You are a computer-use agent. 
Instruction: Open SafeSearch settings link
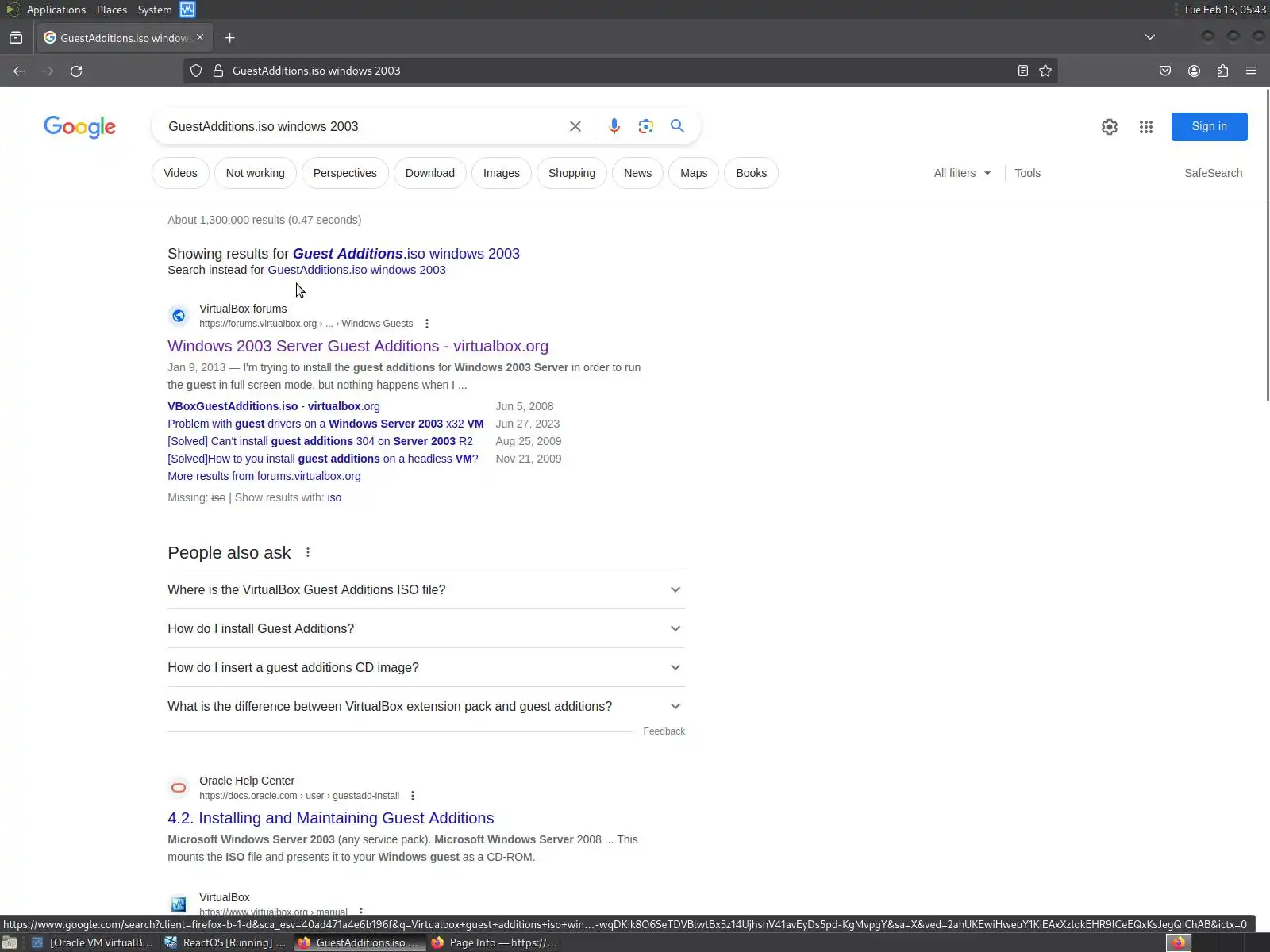tap(1213, 173)
